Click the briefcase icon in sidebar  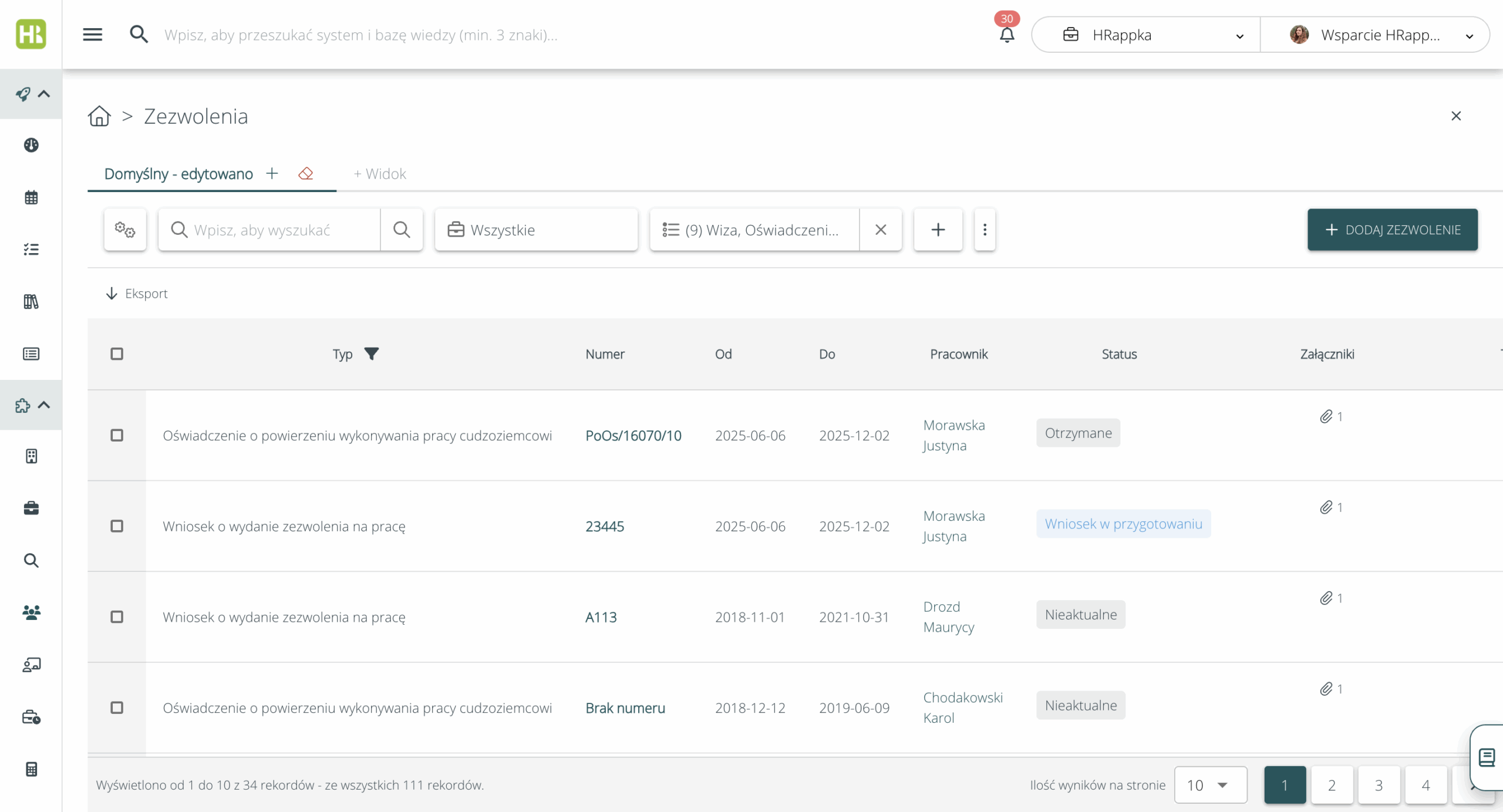(31, 508)
